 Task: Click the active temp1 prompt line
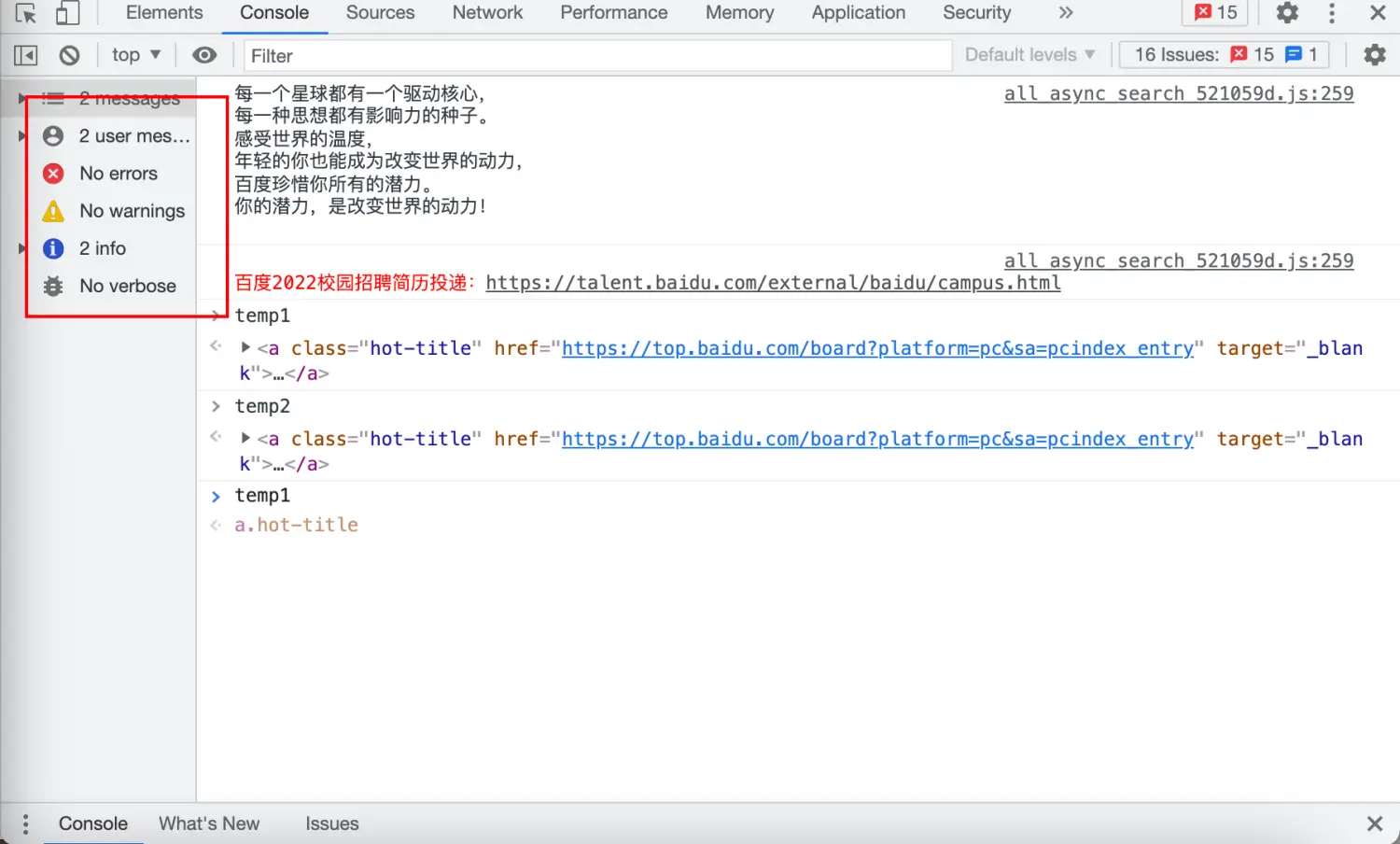[262, 495]
